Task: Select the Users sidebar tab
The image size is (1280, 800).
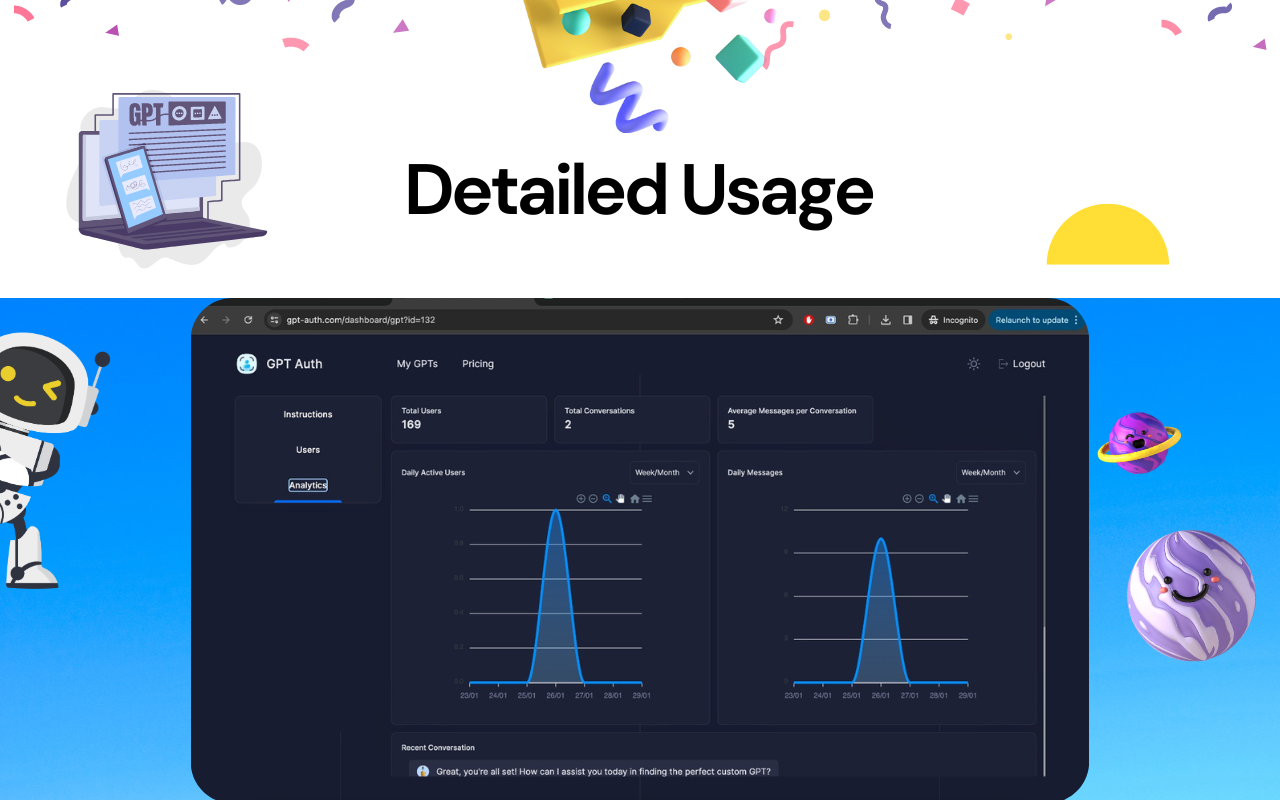Action: 308,450
